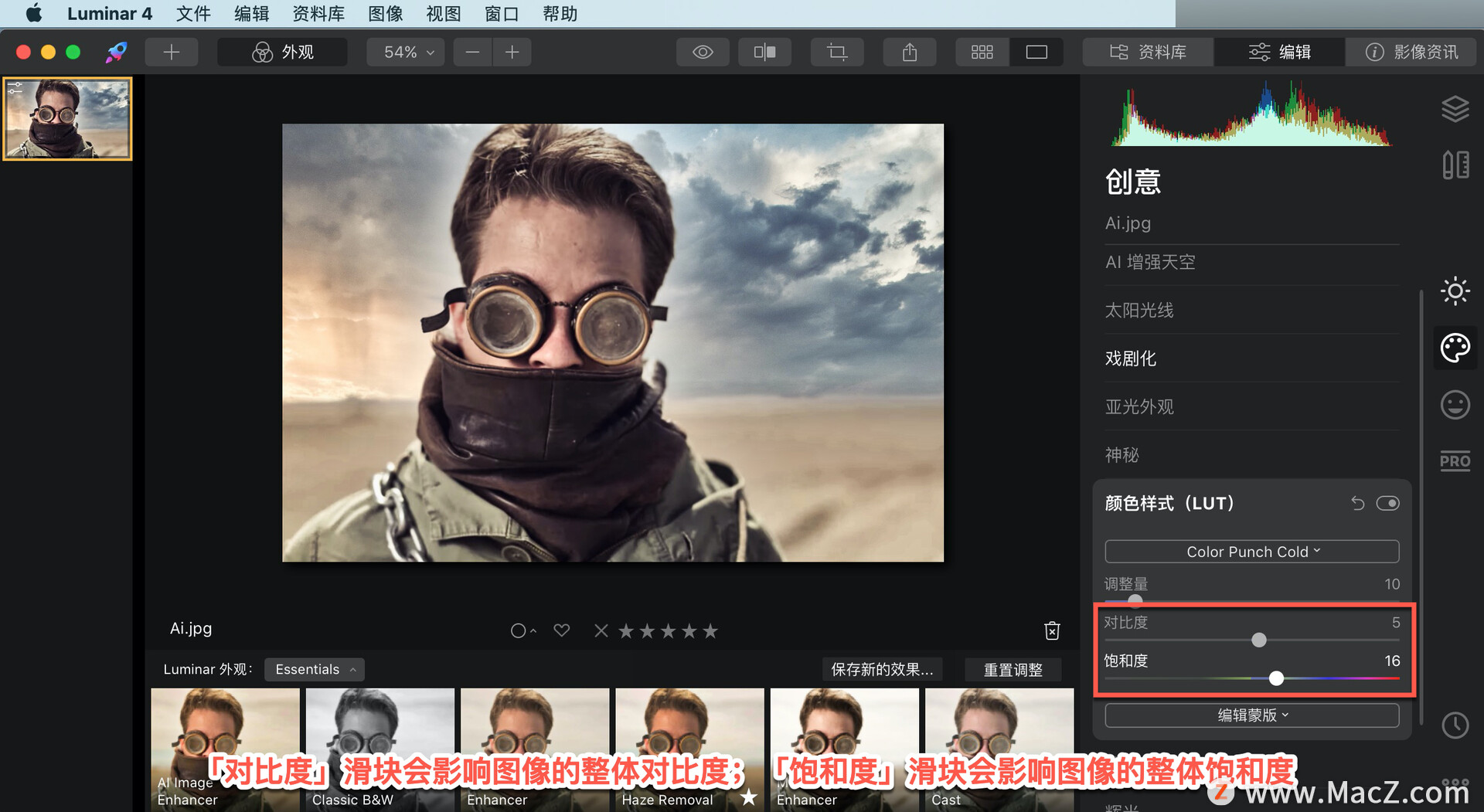Select the Ai.jpg filmstrip thumbnail

click(67, 118)
